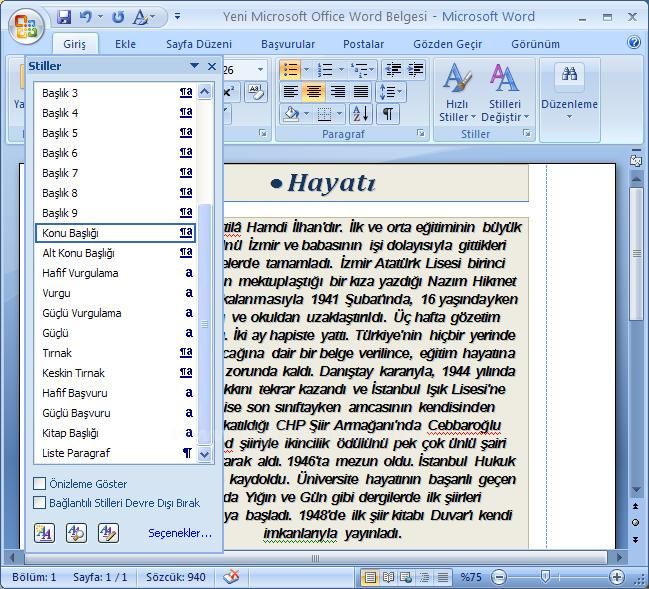Align text to the left

coord(291,92)
